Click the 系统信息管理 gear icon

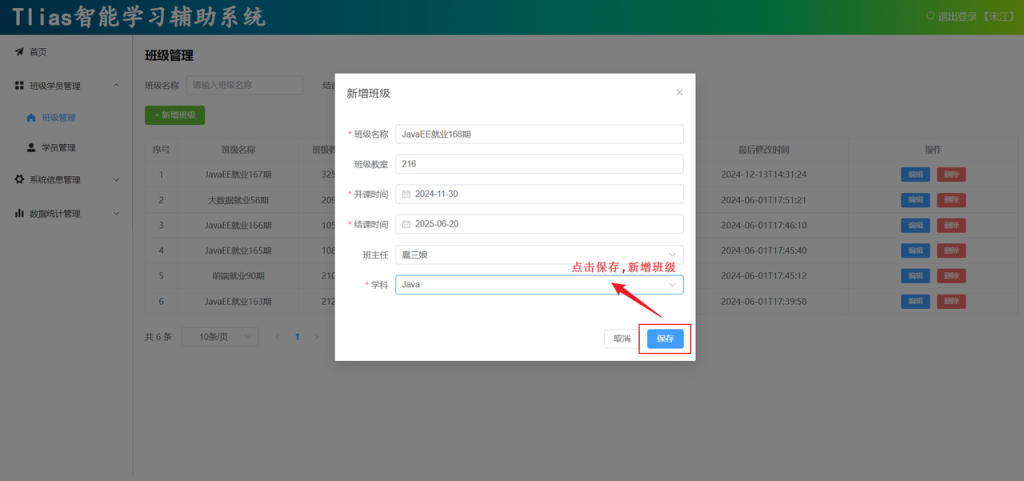(x=19, y=180)
